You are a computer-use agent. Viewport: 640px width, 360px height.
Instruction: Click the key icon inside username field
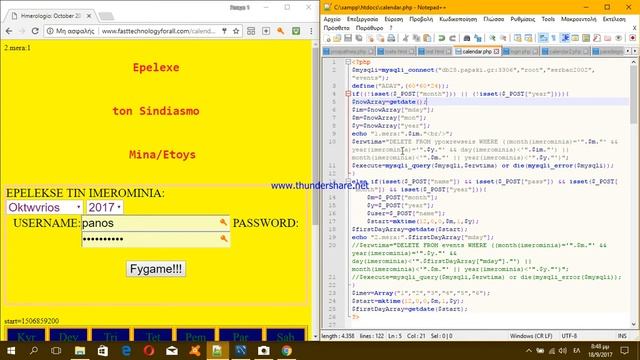point(223,222)
